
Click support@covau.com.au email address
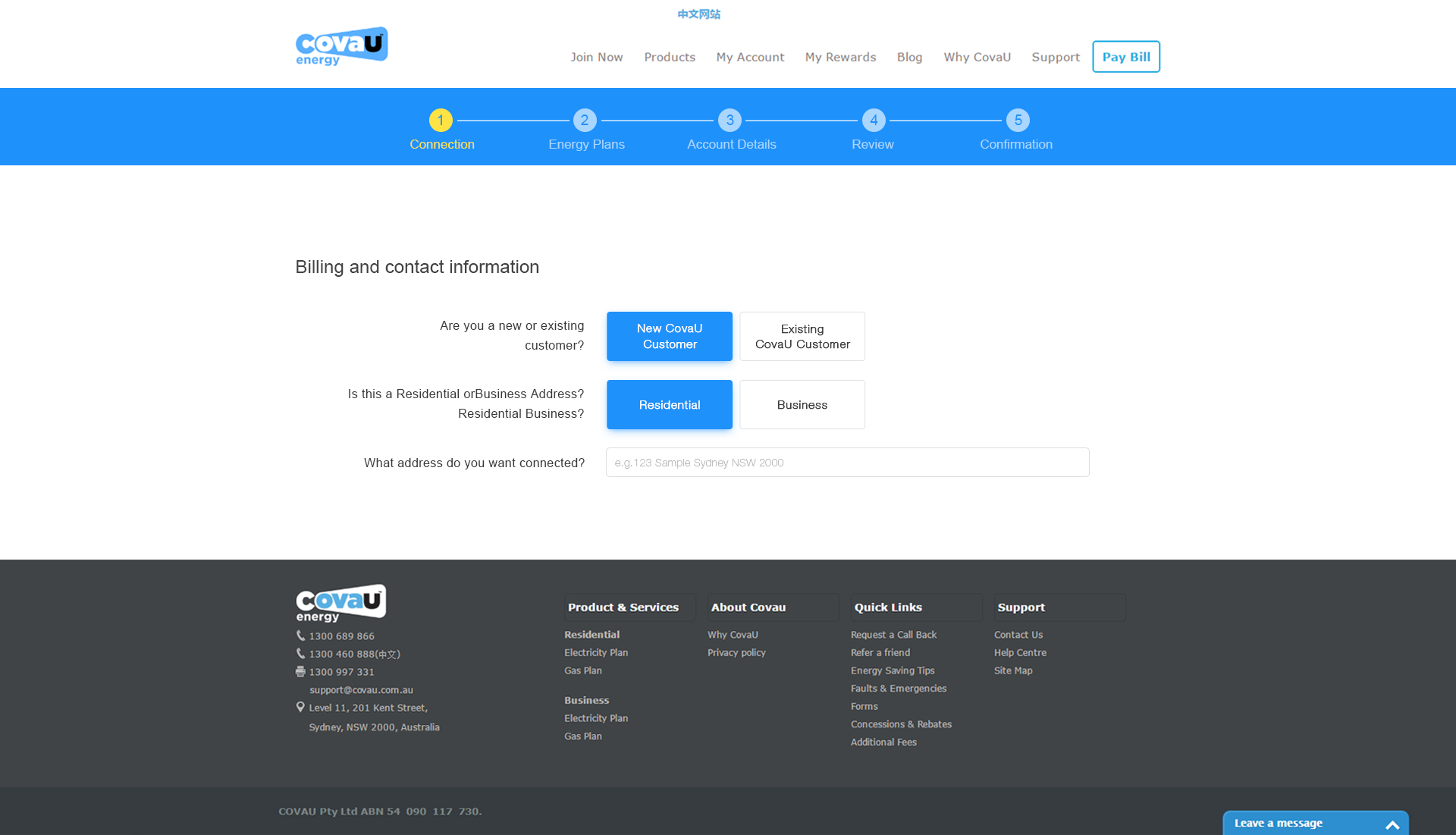point(361,690)
